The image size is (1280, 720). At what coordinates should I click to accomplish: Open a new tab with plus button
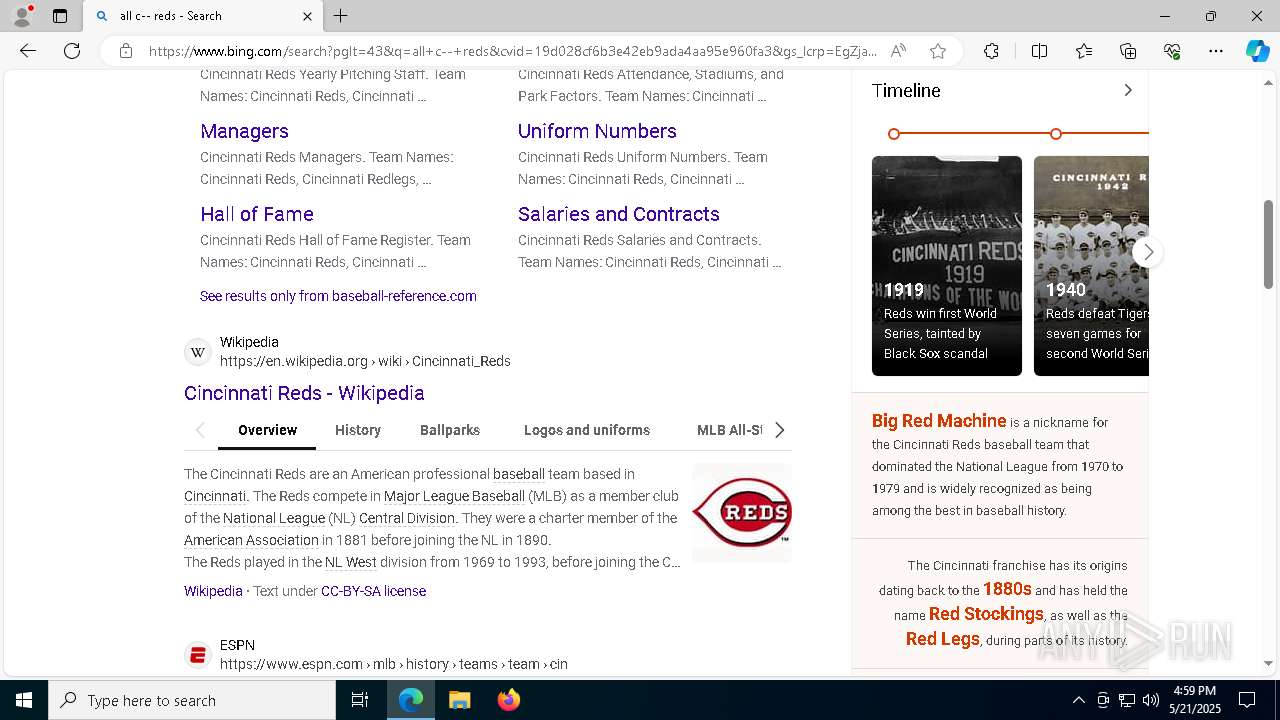point(340,16)
